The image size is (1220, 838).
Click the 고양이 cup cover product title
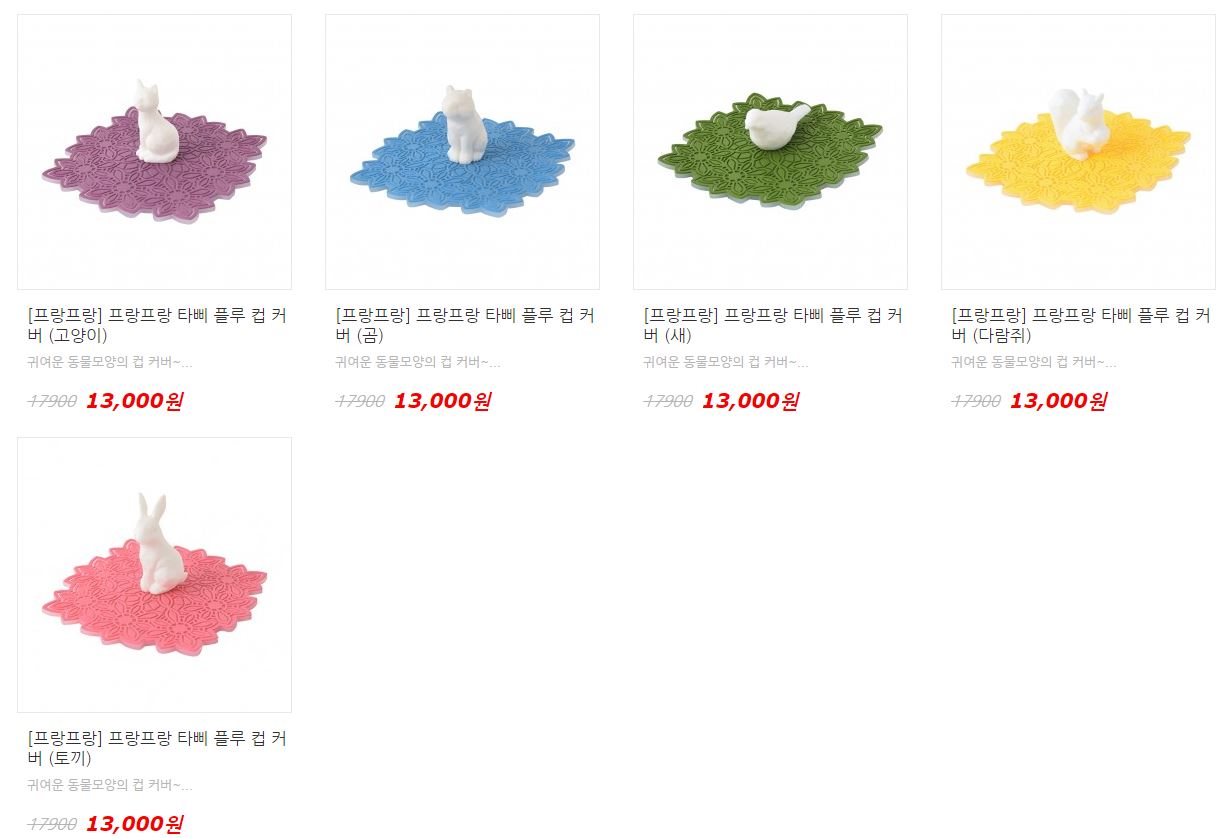click(157, 326)
